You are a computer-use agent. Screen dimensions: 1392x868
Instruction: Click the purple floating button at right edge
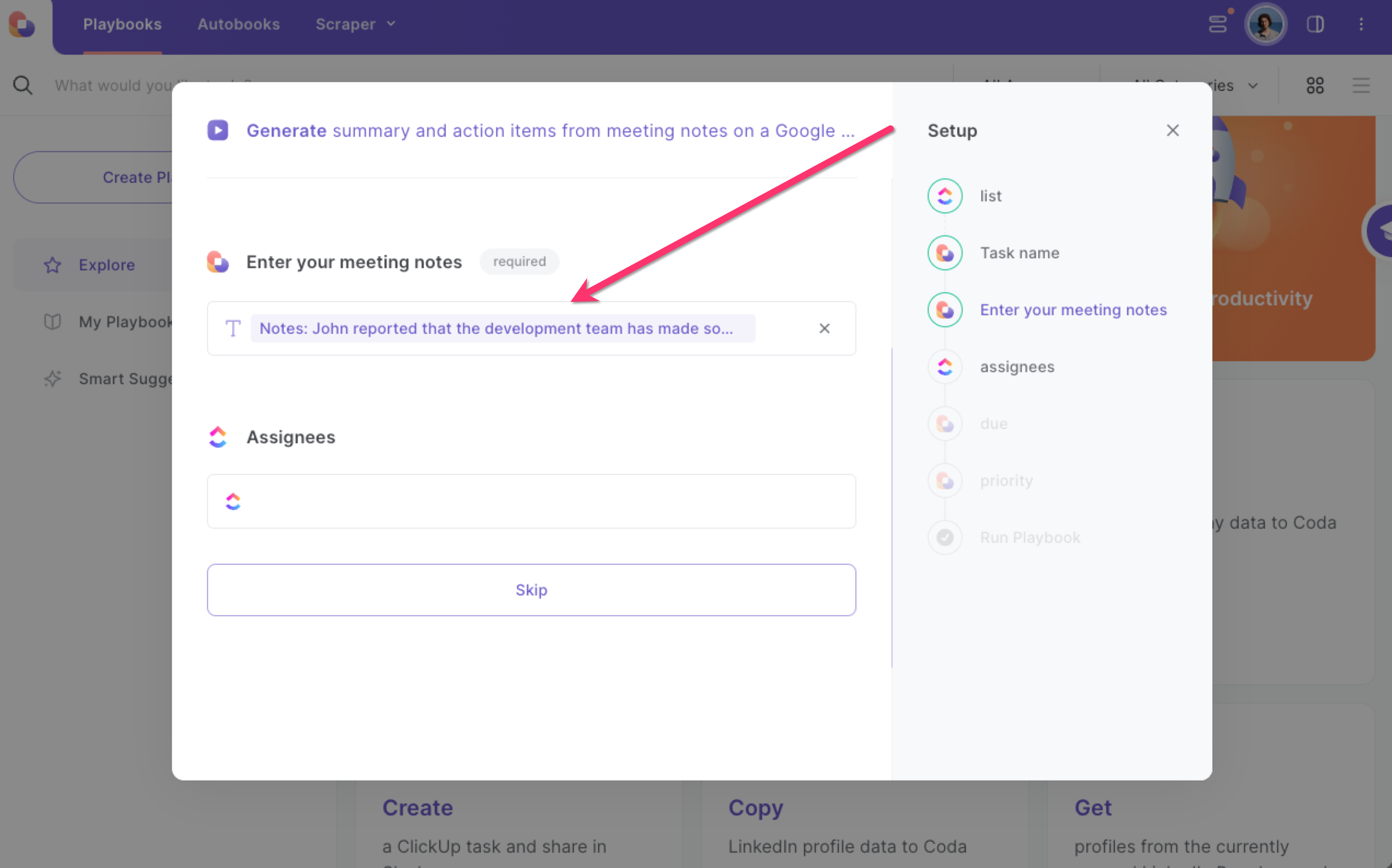[x=1379, y=232]
